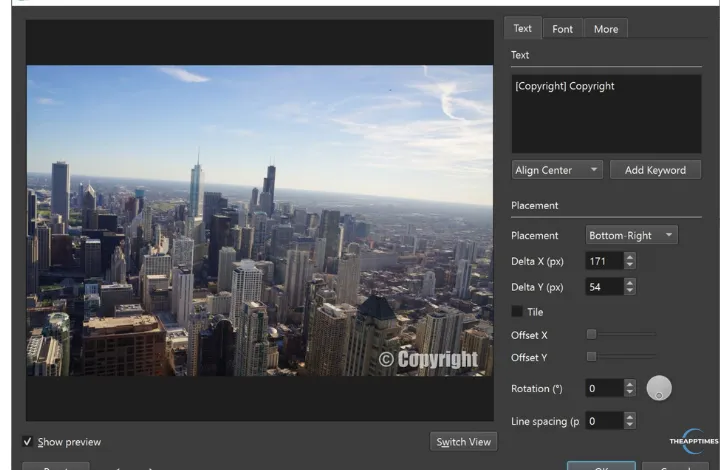Decrease Delta X with the down arrow
Viewport: 720px width, 470px height.
629,265
